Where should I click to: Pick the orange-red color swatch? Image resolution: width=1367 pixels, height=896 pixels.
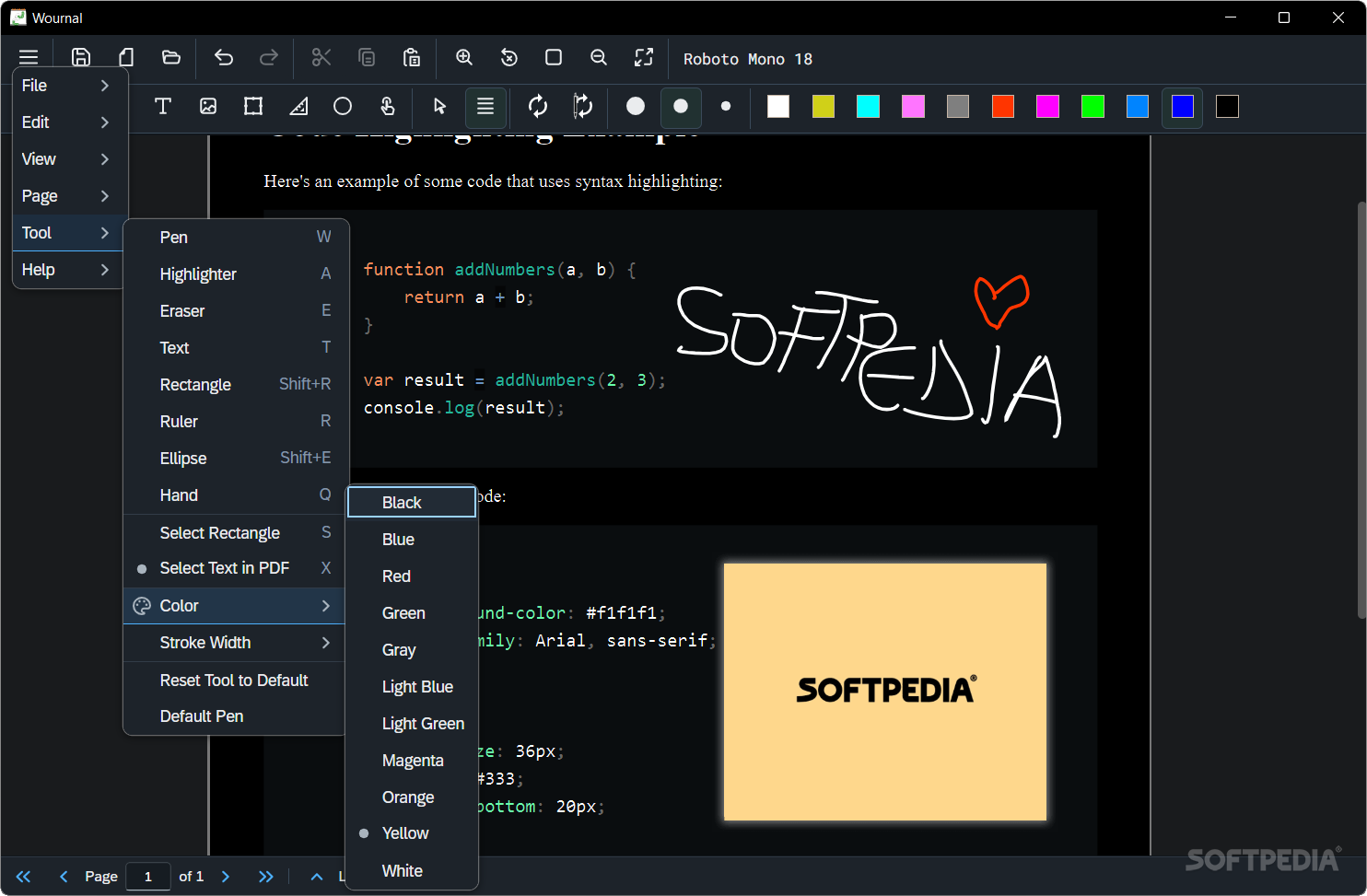(1003, 107)
